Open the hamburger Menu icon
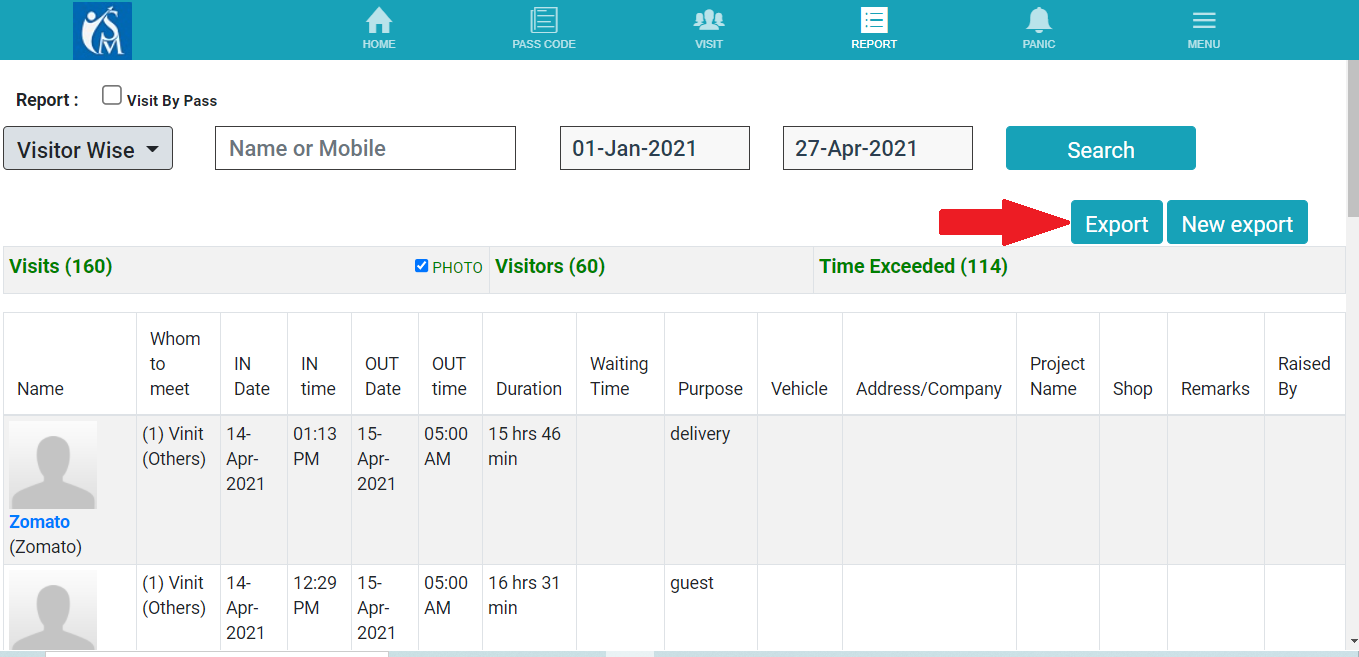This screenshot has width=1359, height=657. (1203, 20)
